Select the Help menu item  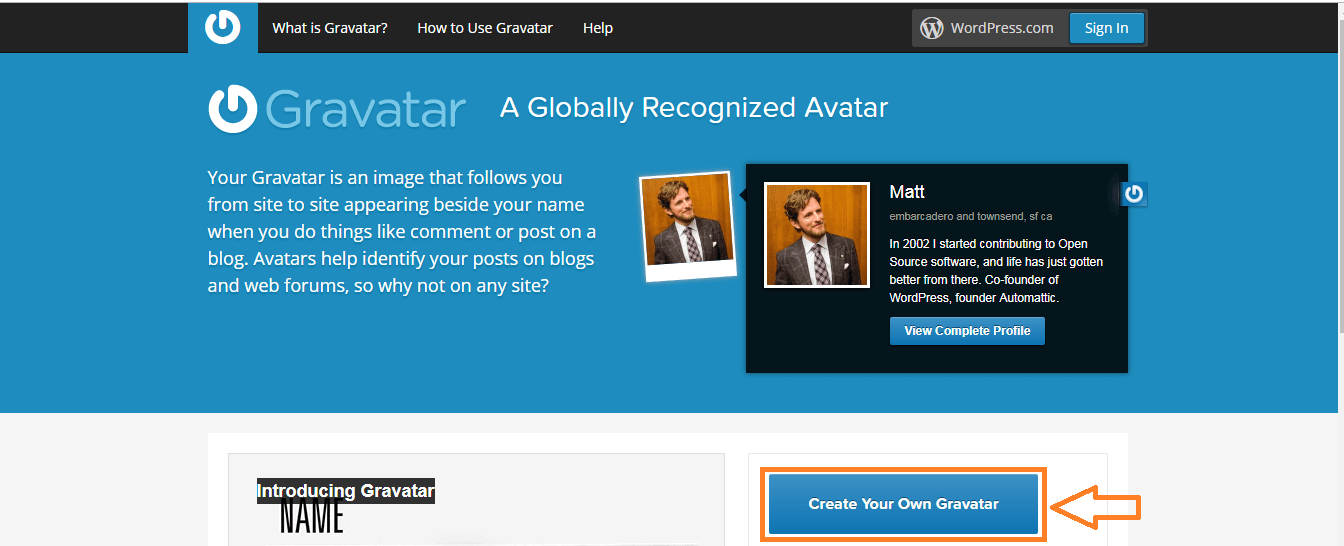pos(598,28)
